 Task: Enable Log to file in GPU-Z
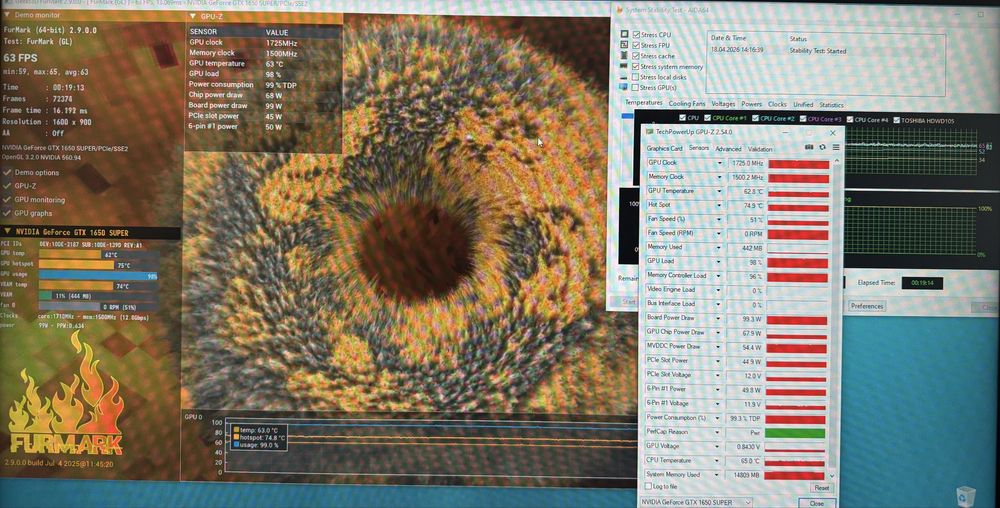pos(649,486)
